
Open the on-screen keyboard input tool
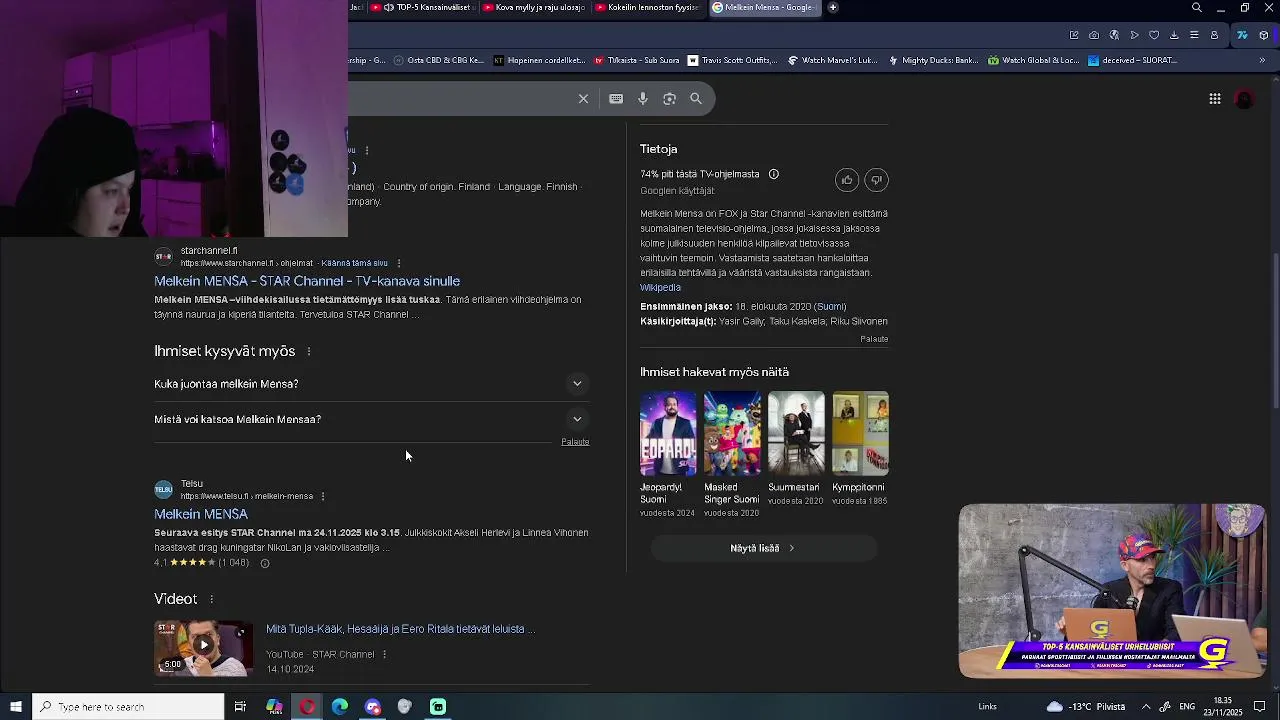tap(616, 99)
